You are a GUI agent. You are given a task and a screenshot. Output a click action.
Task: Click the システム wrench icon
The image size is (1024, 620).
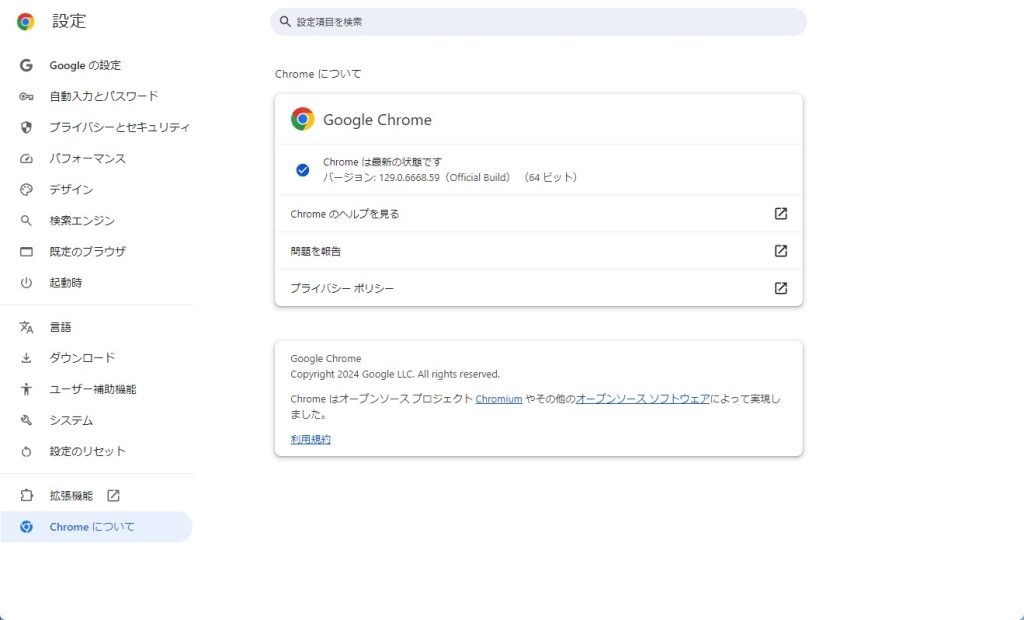click(x=27, y=420)
